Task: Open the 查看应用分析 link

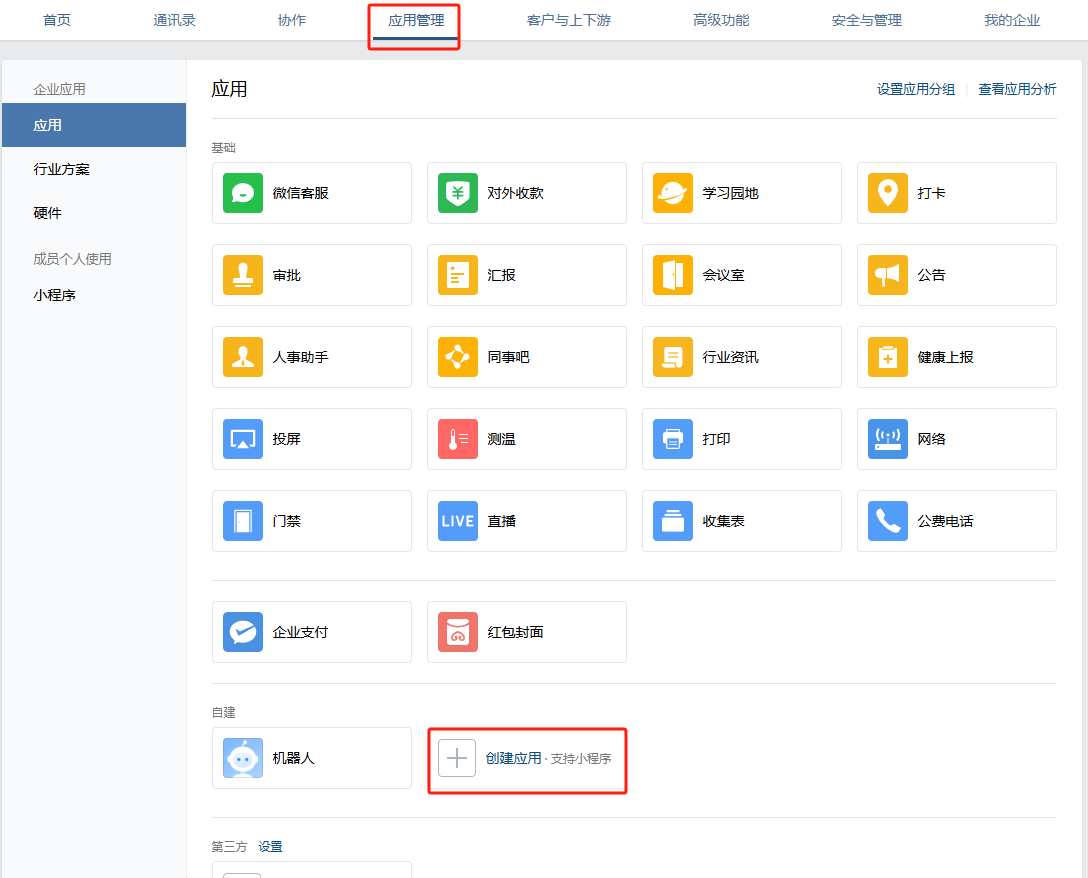Action: 1017,89
